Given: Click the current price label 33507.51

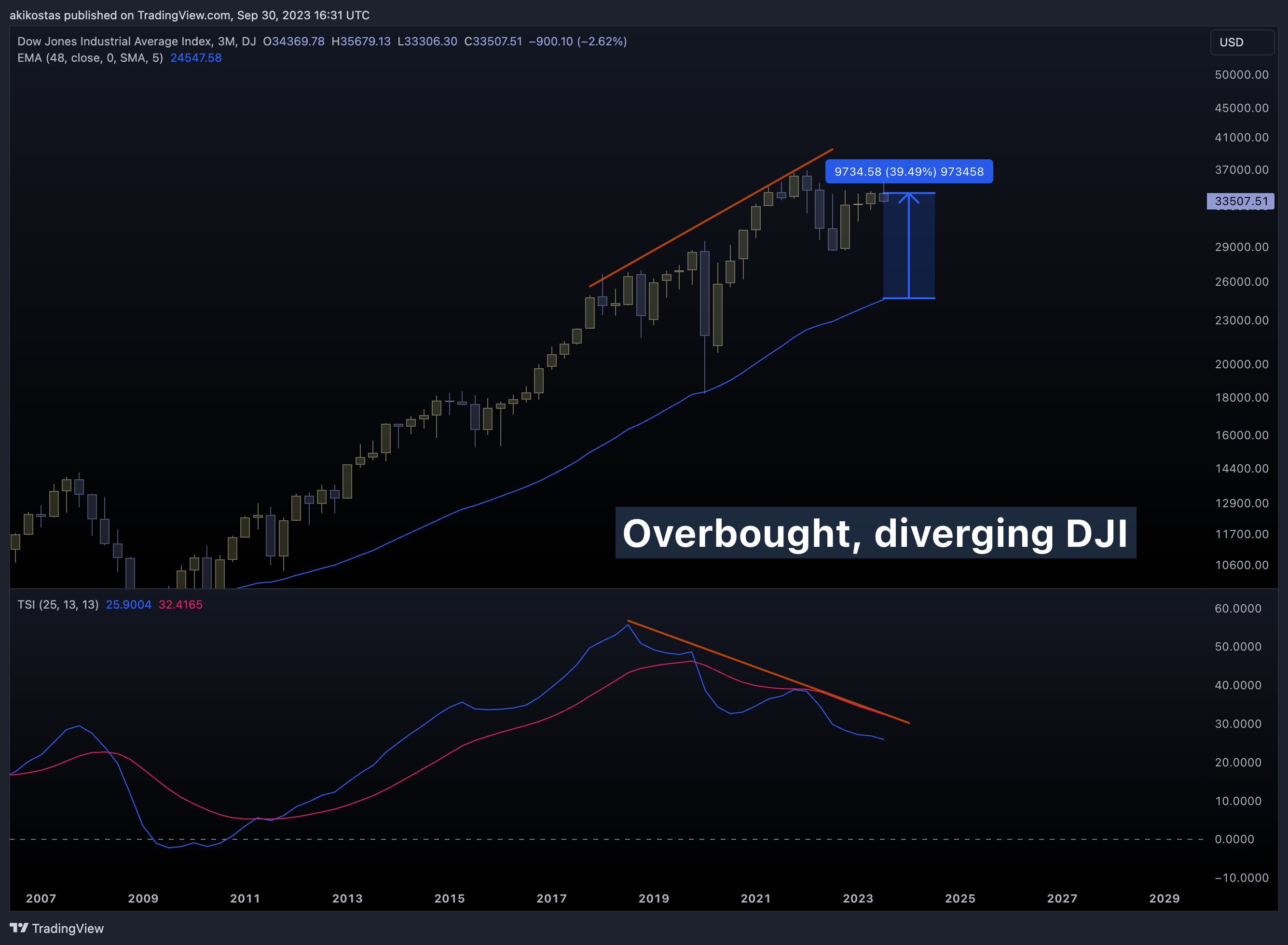Looking at the screenshot, I should [x=1241, y=201].
